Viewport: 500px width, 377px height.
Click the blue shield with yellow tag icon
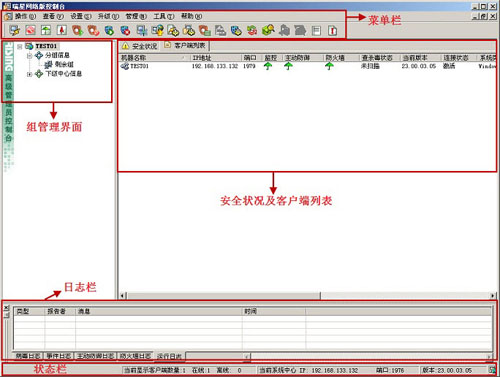coord(236,31)
